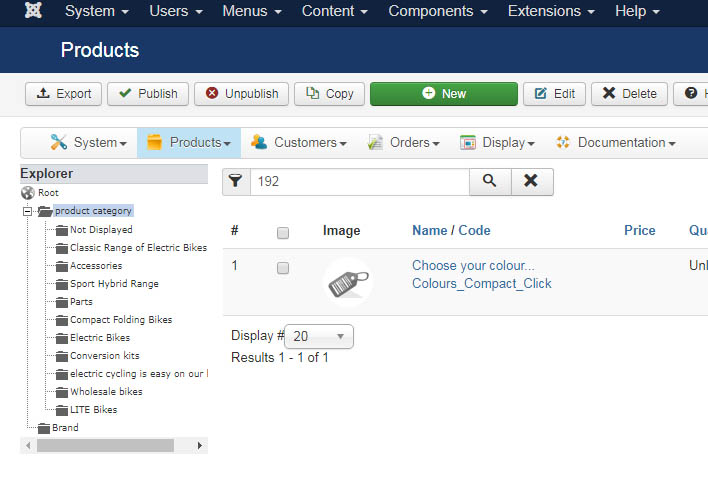Click the Joomla logo icon
Screen dimensions: 708x485
tap(33, 12)
